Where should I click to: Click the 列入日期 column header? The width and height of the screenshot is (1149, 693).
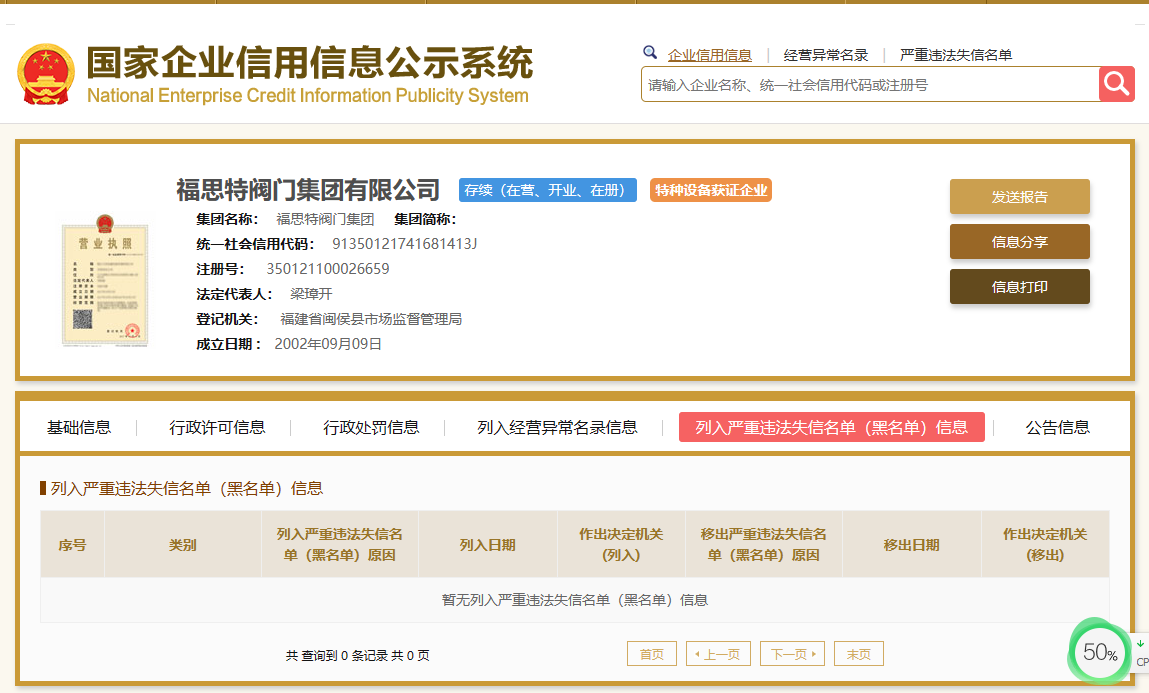pos(487,544)
